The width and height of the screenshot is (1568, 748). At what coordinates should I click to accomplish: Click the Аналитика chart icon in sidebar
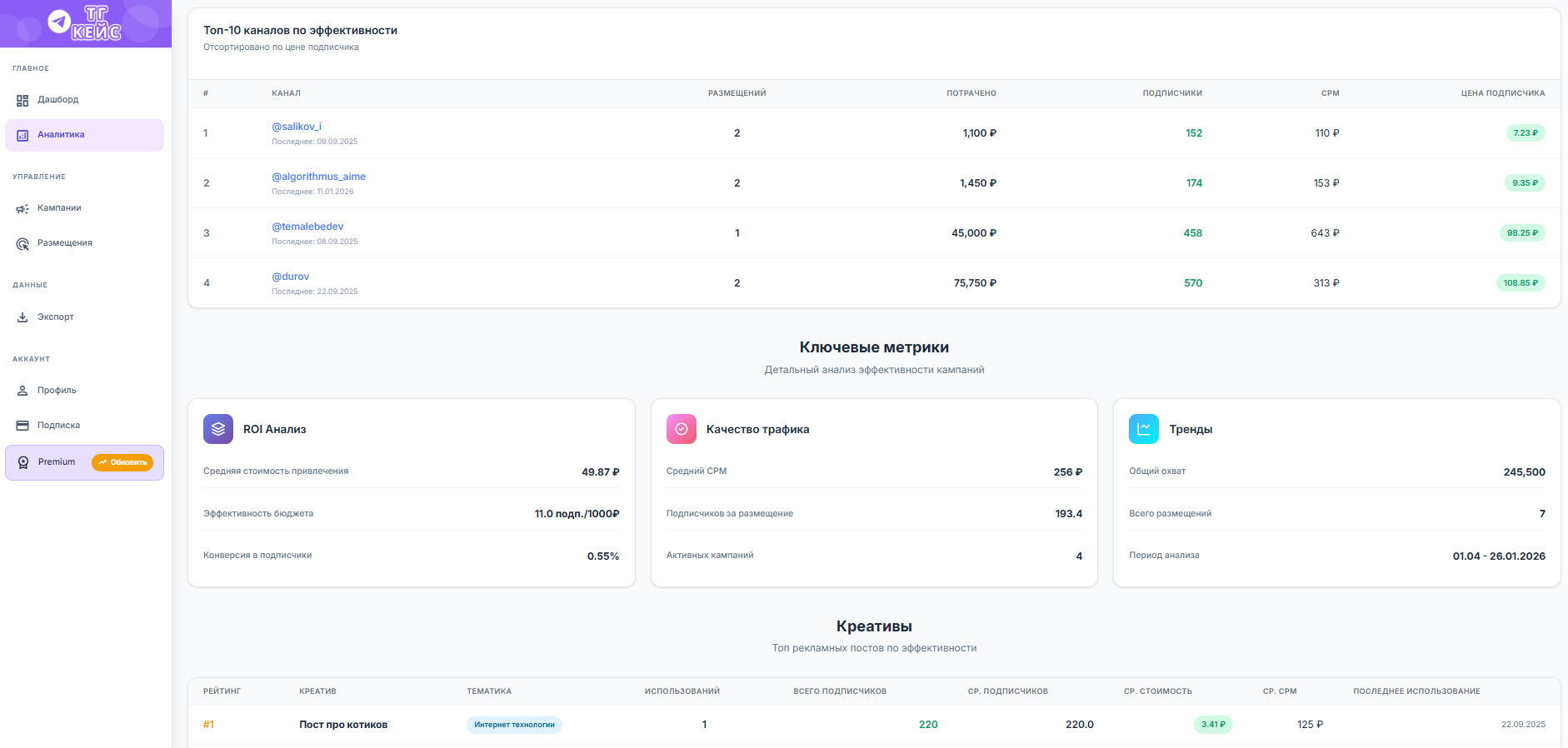pyautogui.click(x=22, y=135)
